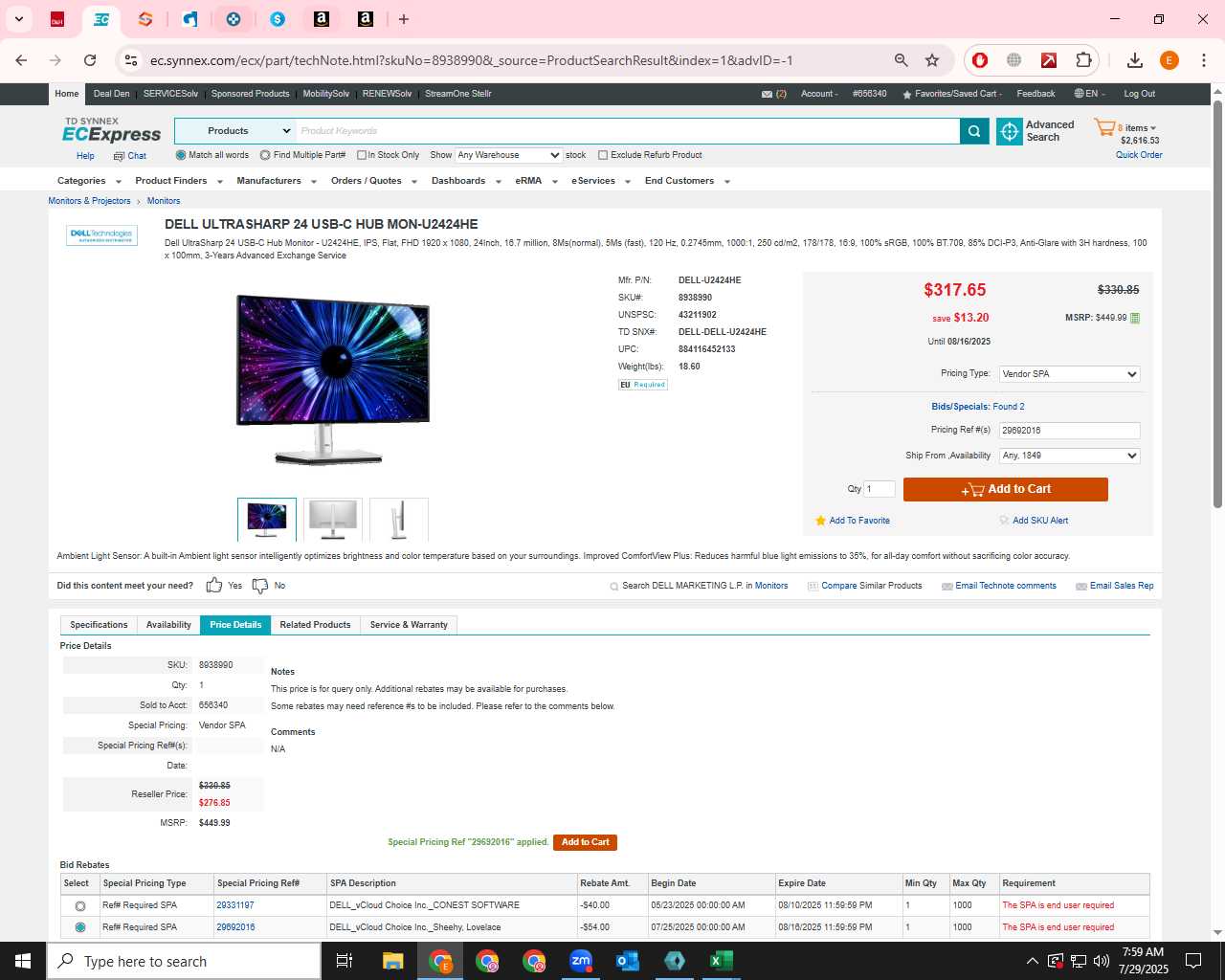Select the Find Multiple Part# radio
1225x980 pixels.
click(265, 155)
